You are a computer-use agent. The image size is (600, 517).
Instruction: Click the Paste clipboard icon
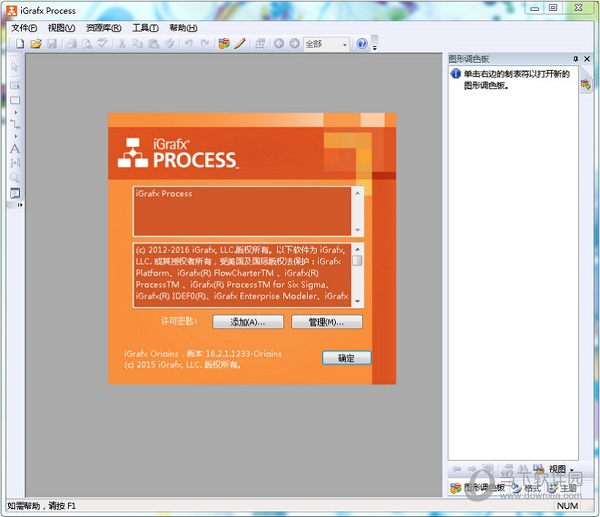pos(153,44)
